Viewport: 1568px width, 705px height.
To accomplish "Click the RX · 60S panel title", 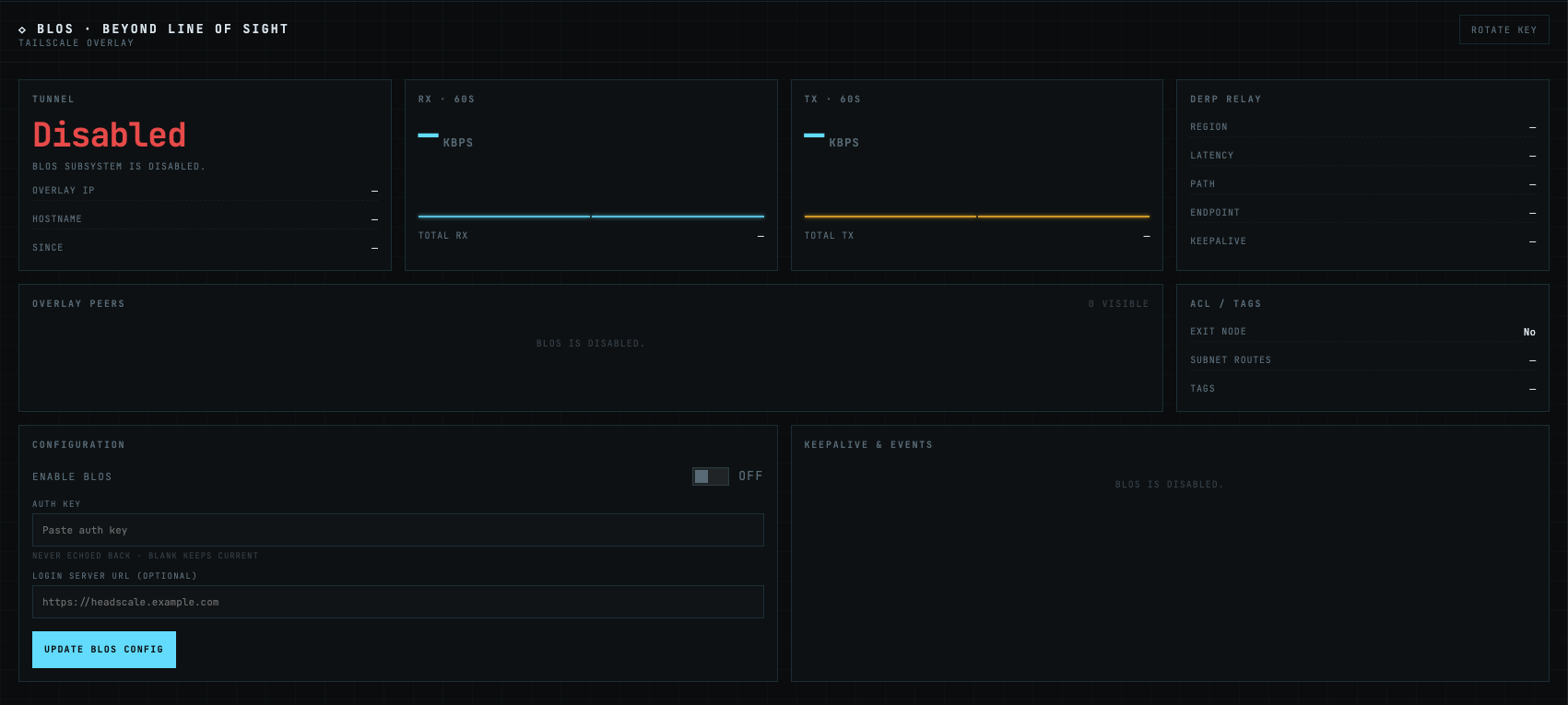I will (x=447, y=100).
